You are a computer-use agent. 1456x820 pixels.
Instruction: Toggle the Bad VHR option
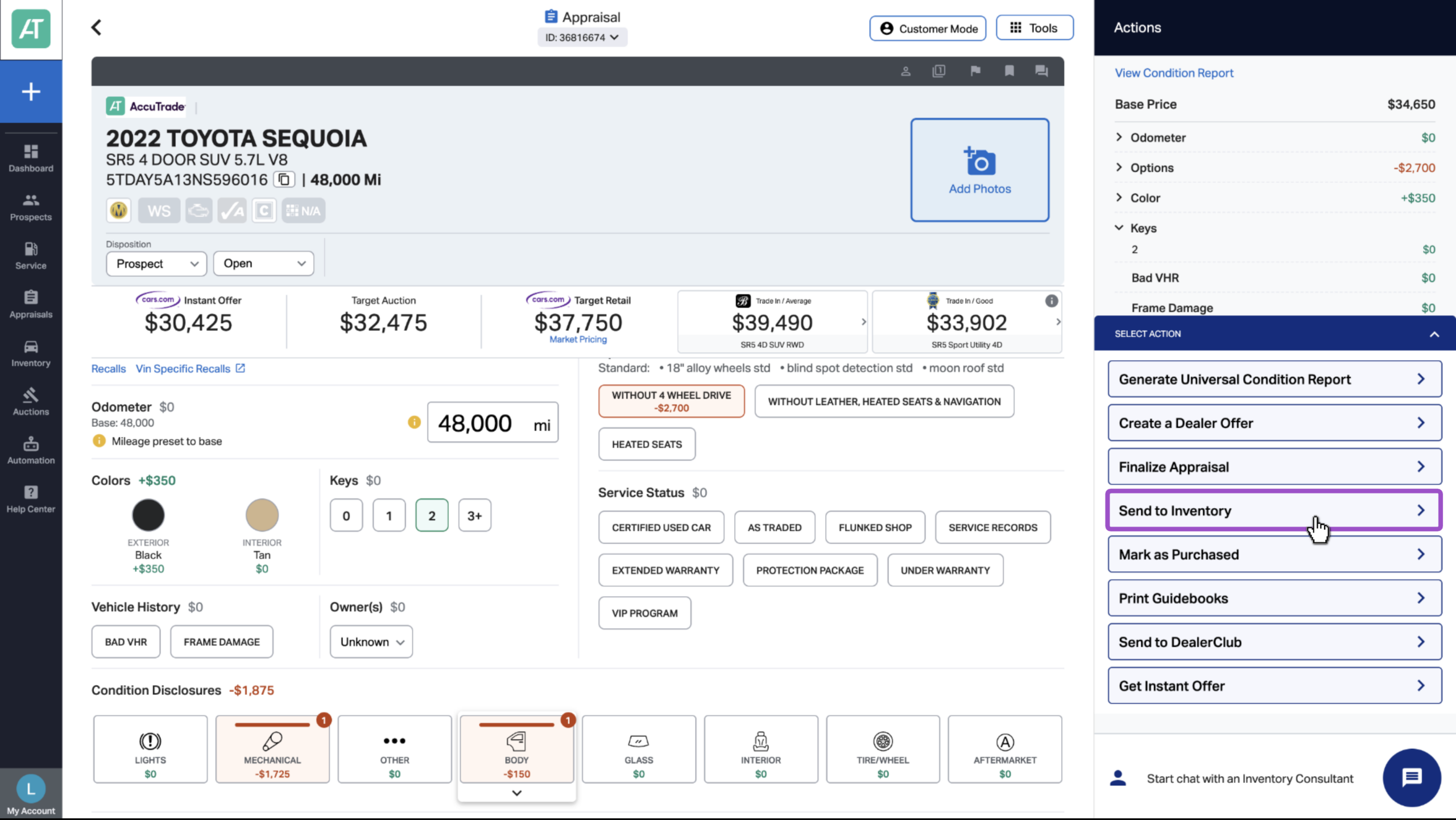tap(126, 642)
